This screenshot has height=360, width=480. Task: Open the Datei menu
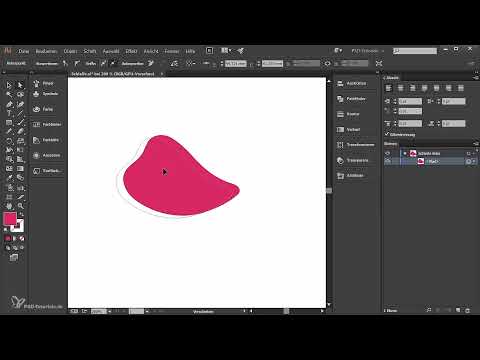click(24, 51)
